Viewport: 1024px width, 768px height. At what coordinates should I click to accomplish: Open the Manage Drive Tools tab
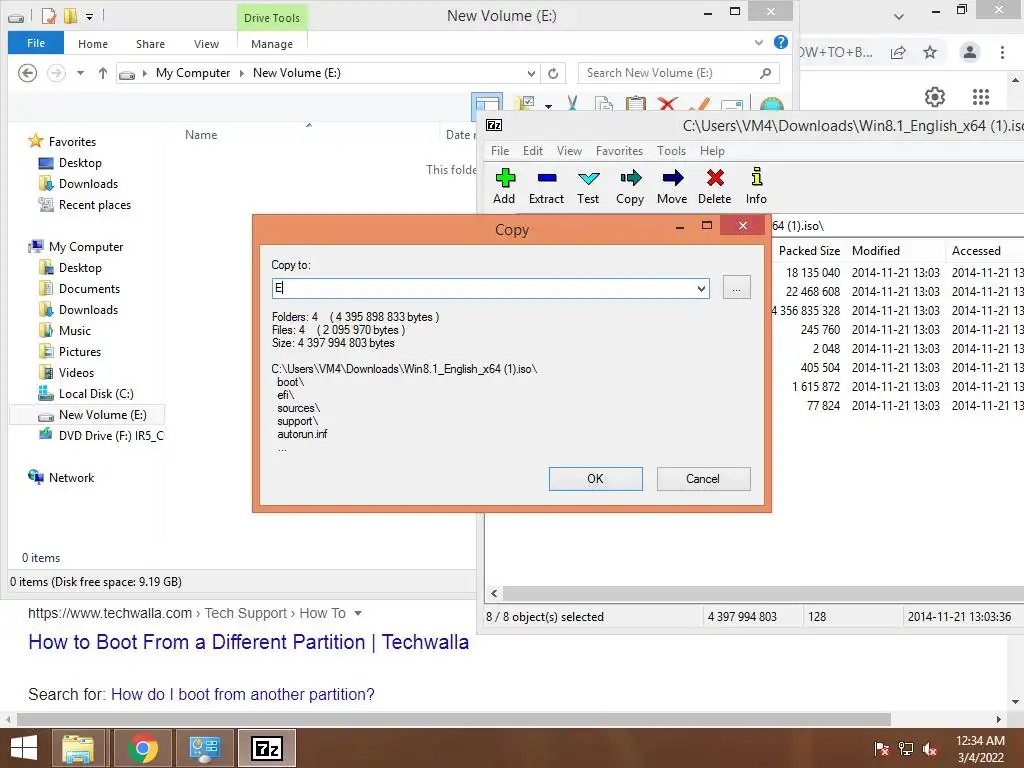pos(272,44)
